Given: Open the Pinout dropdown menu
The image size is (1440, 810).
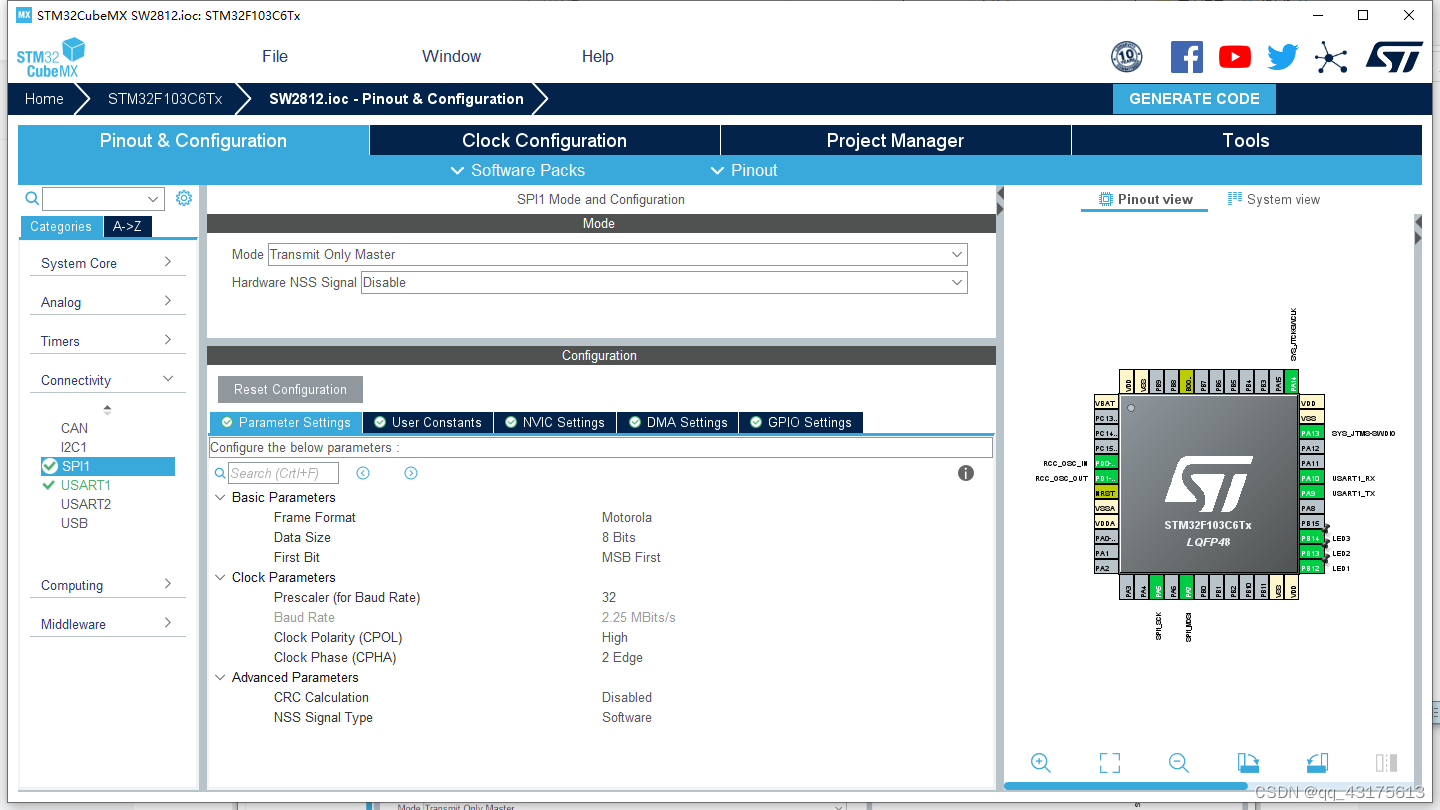Looking at the screenshot, I should pyautogui.click(x=744, y=170).
